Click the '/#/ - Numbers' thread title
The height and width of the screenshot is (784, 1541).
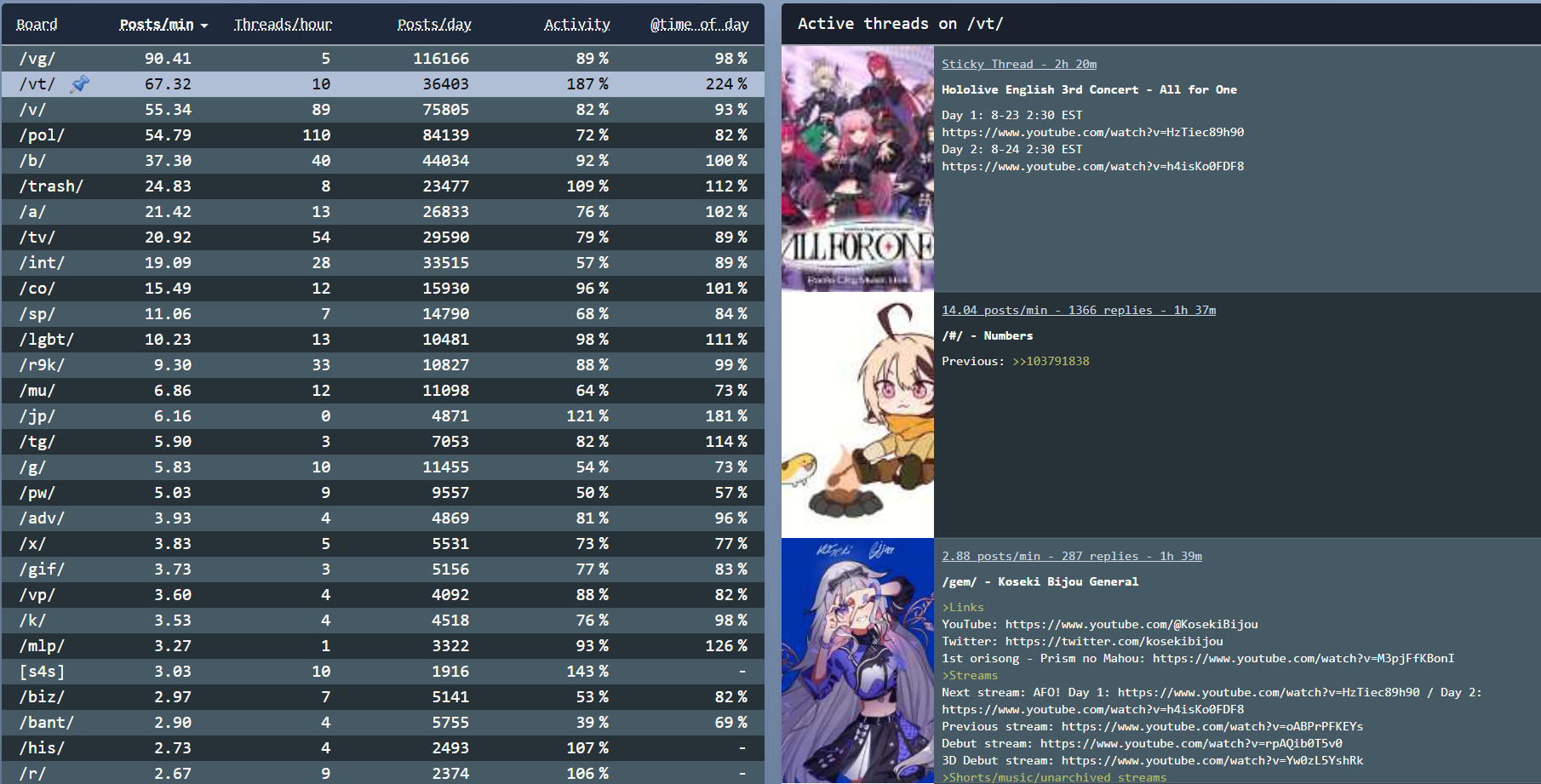(988, 335)
